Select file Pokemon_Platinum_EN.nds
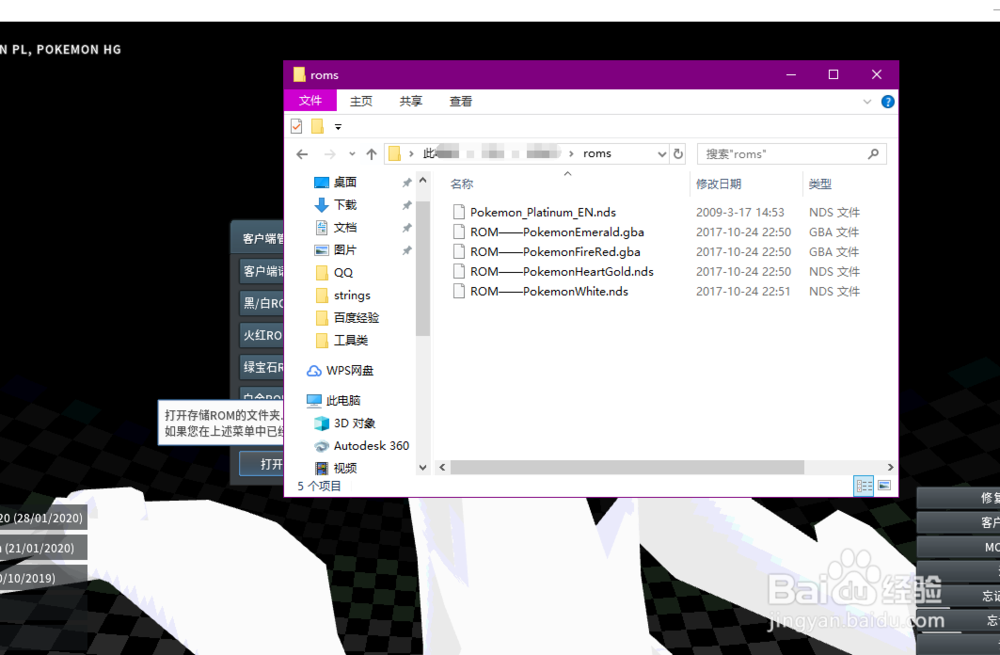This screenshot has width=1000, height=655. pos(543,212)
